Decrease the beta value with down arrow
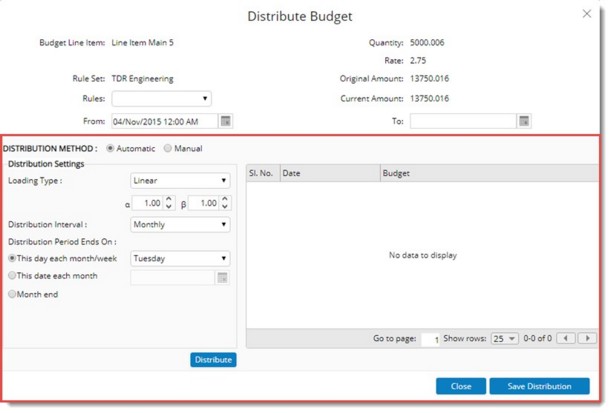 [225, 207]
